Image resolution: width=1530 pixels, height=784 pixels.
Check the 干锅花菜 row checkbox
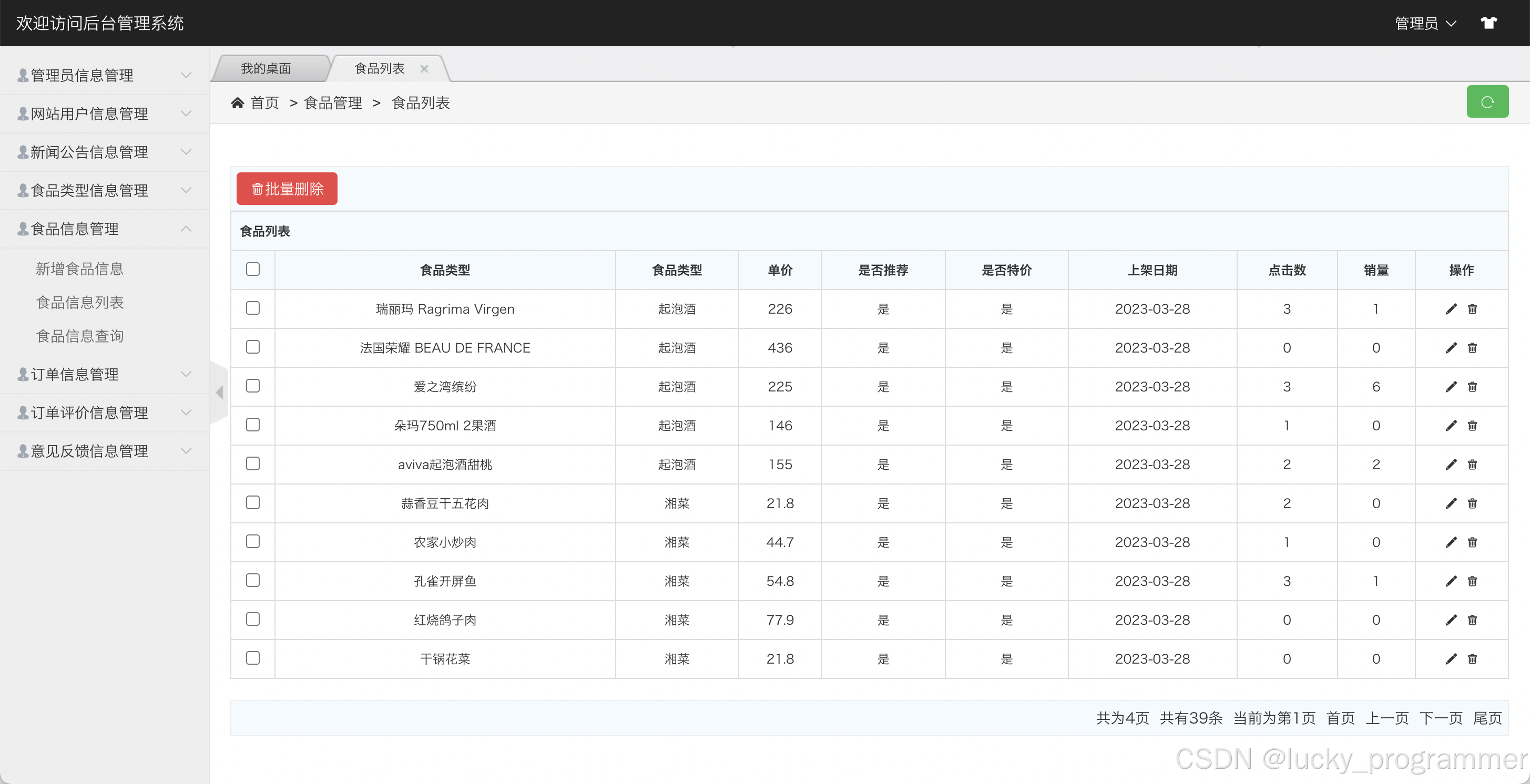[x=253, y=657]
